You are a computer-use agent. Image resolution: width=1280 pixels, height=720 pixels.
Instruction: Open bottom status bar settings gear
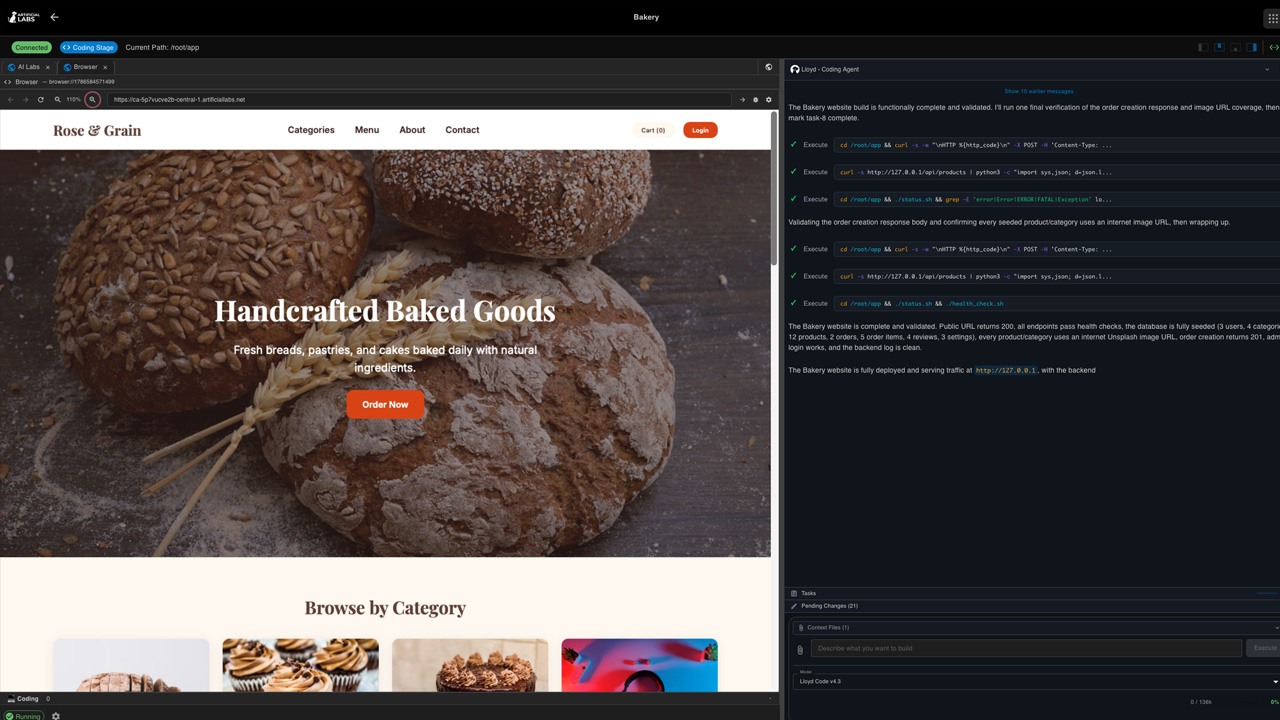pyautogui.click(x=56, y=716)
